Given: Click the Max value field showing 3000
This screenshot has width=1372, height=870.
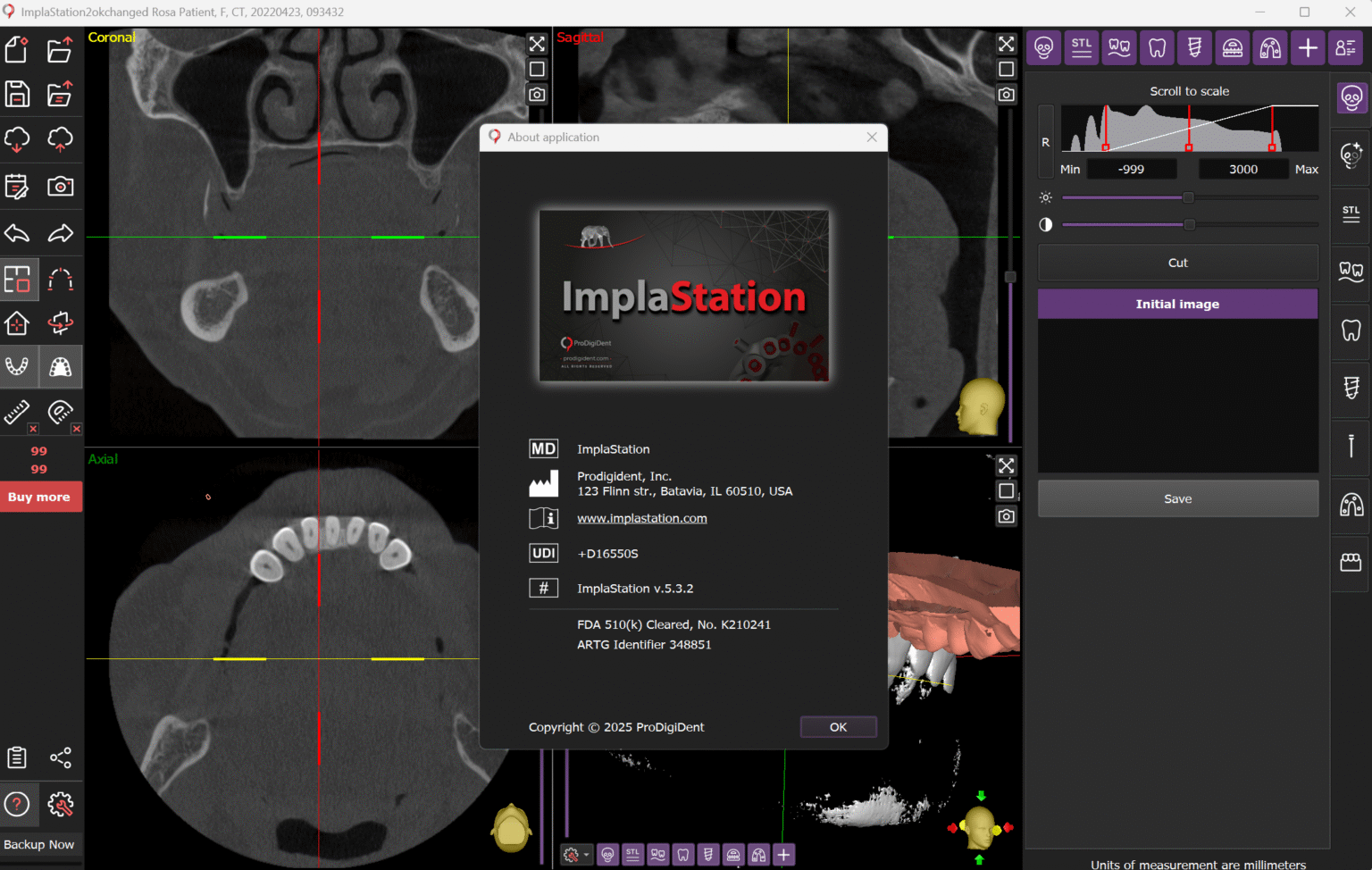Looking at the screenshot, I should (x=1243, y=169).
